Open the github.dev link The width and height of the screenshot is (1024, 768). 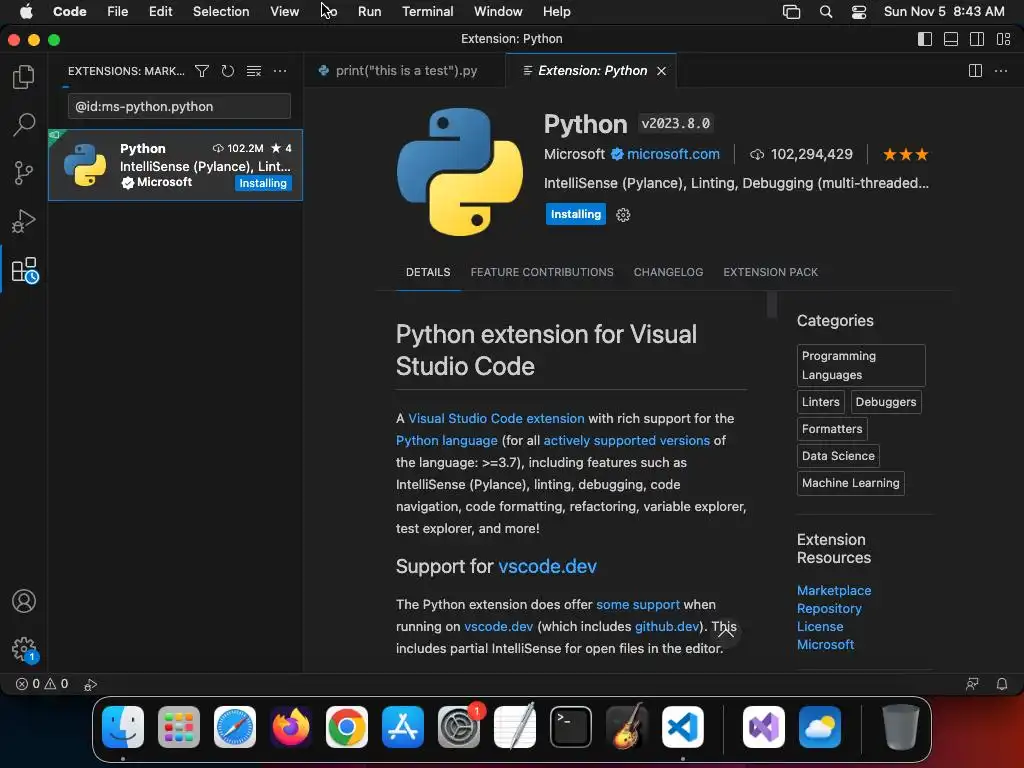pos(667,627)
